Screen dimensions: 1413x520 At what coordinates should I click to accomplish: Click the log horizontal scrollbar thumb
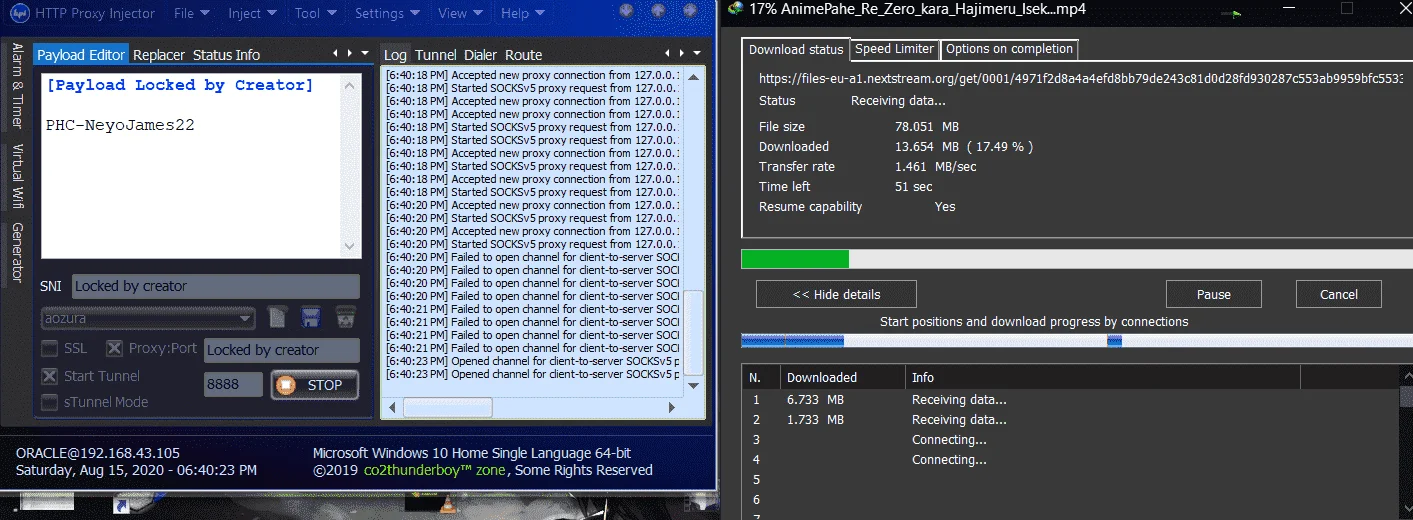pyautogui.click(x=447, y=407)
